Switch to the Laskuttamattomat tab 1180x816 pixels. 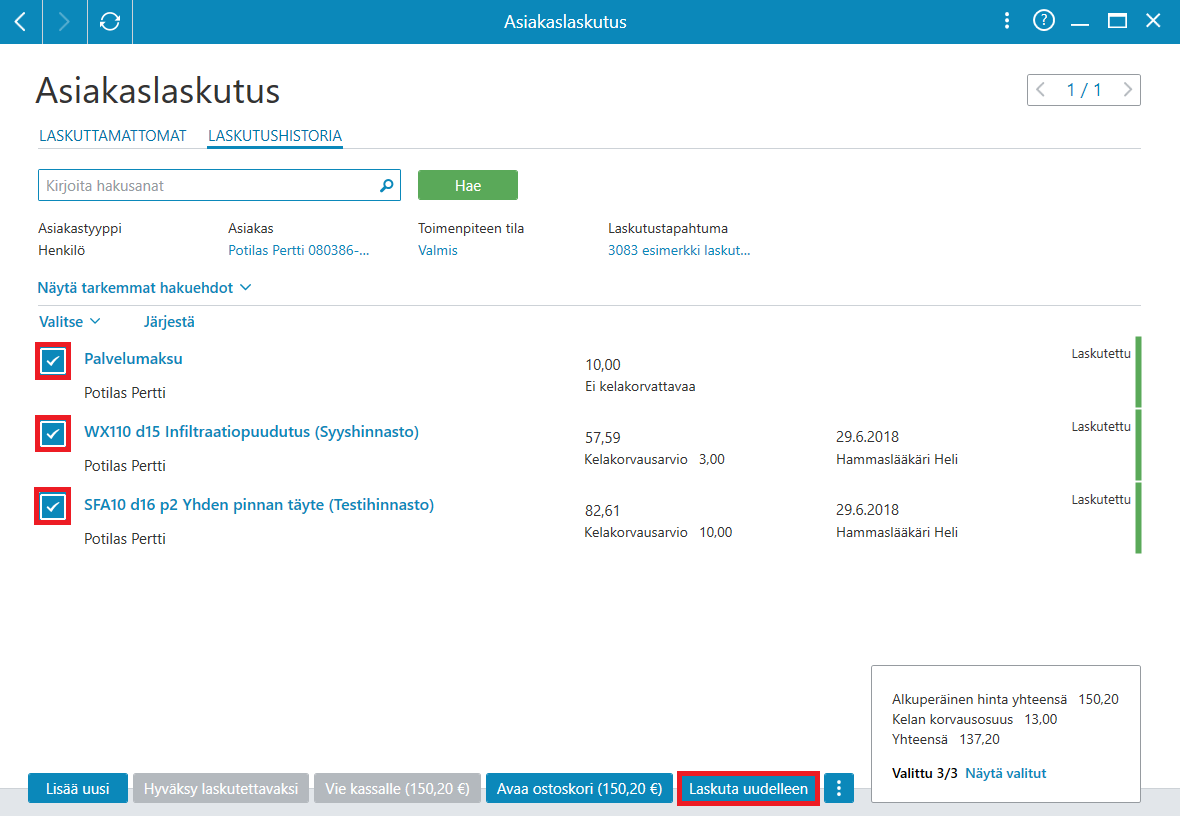[113, 136]
